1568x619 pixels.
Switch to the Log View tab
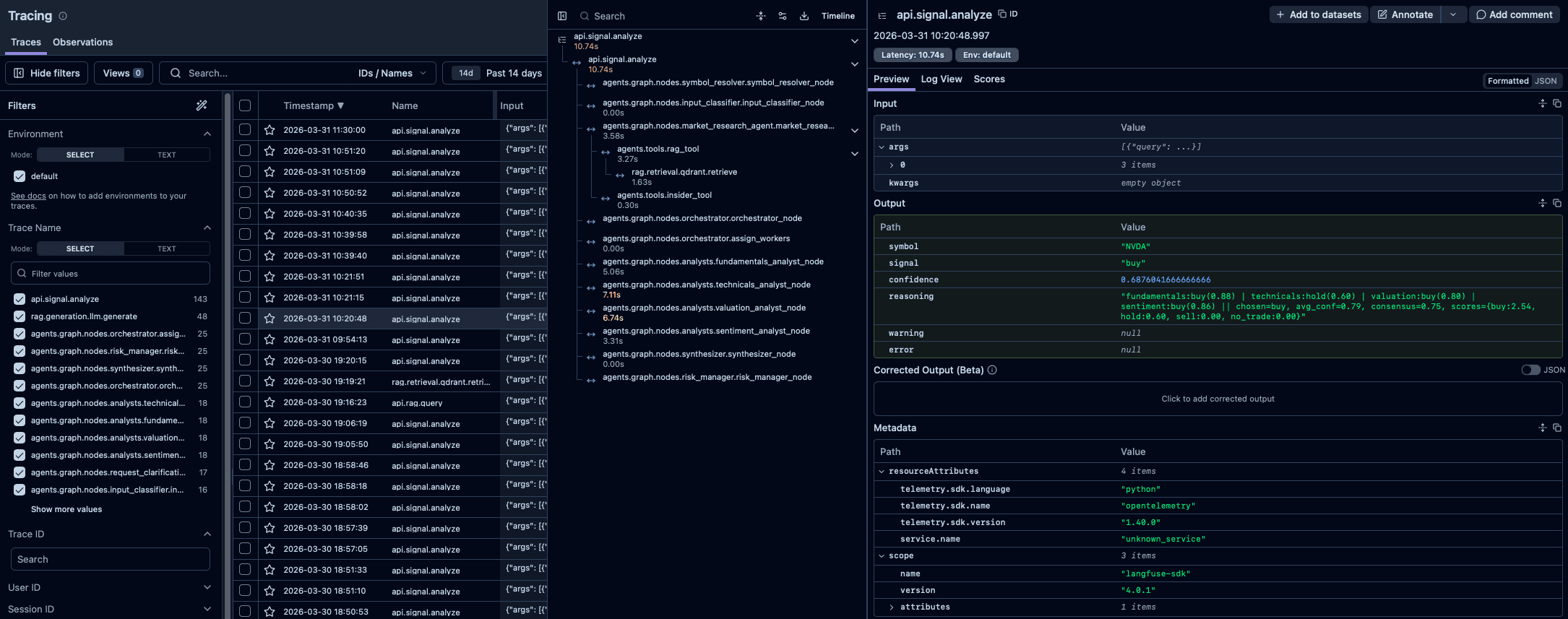(x=941, y=79)
